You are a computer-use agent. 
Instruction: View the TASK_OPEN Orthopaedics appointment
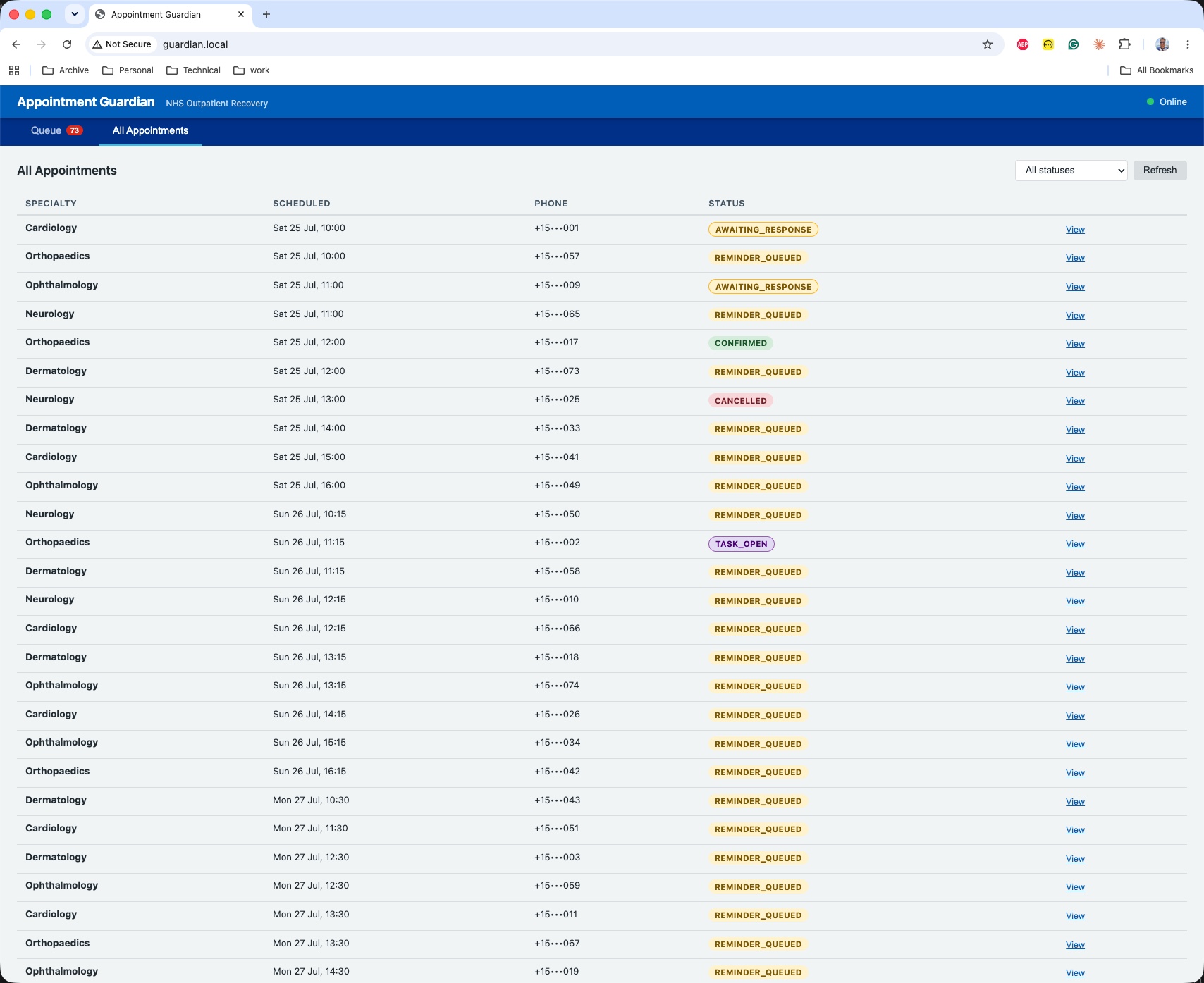tap(1075, 544)
